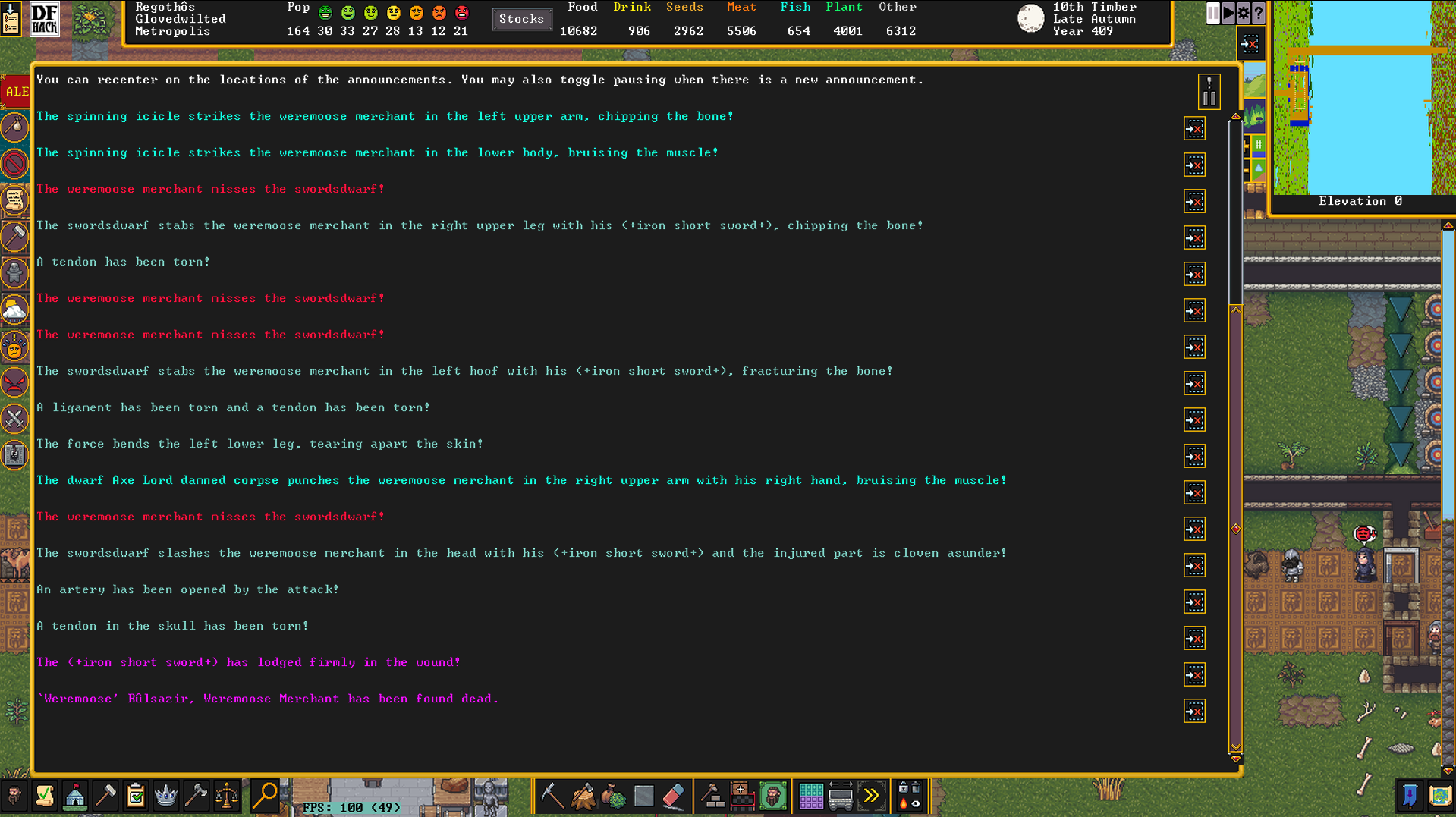
Task: Open the places tent icon
Action: (75, 796)
